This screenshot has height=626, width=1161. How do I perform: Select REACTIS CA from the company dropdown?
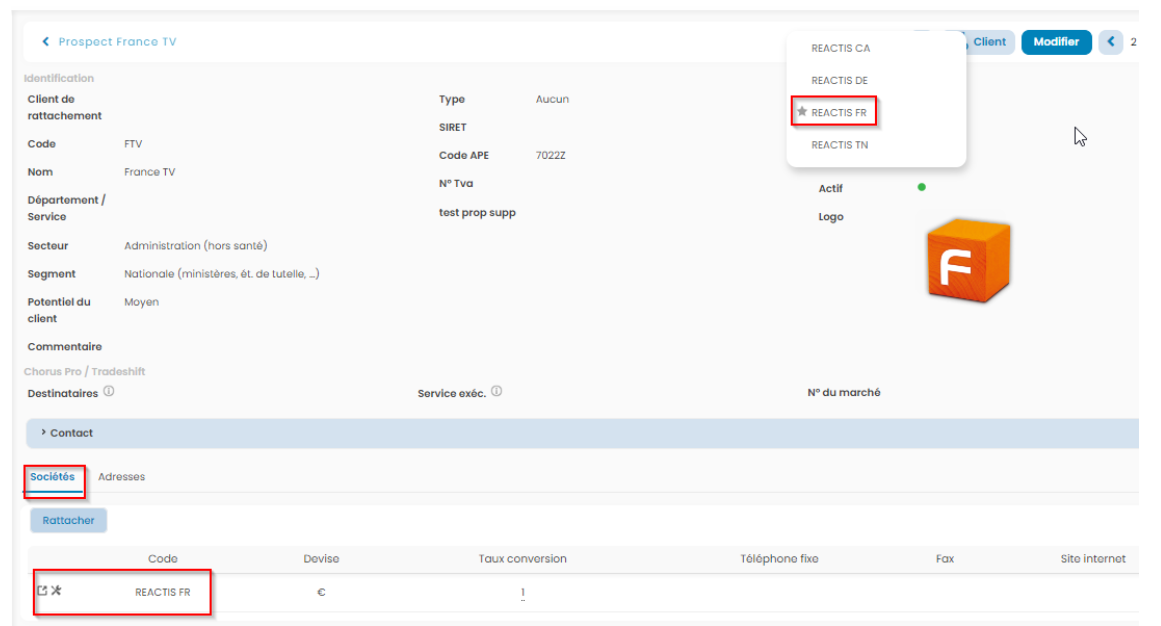(840, 48)
